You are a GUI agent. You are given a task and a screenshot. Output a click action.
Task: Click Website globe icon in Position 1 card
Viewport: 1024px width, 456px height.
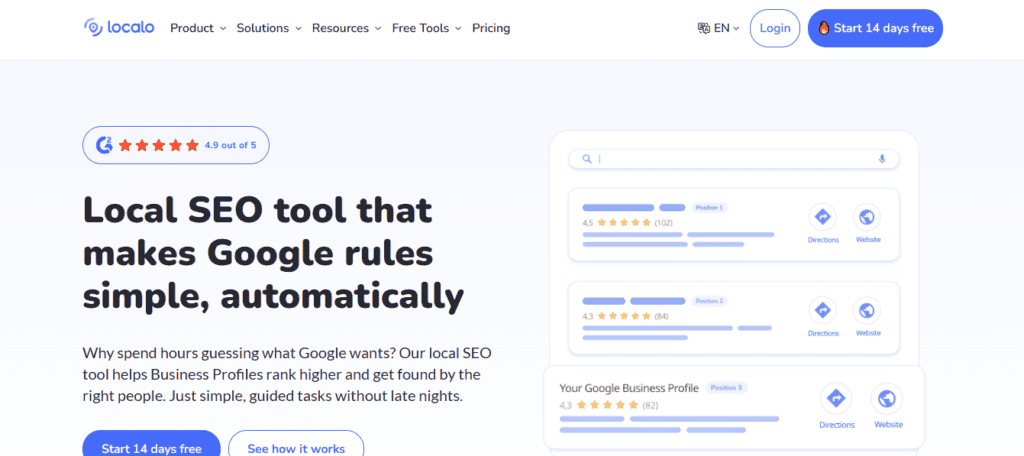pos(867,217)
